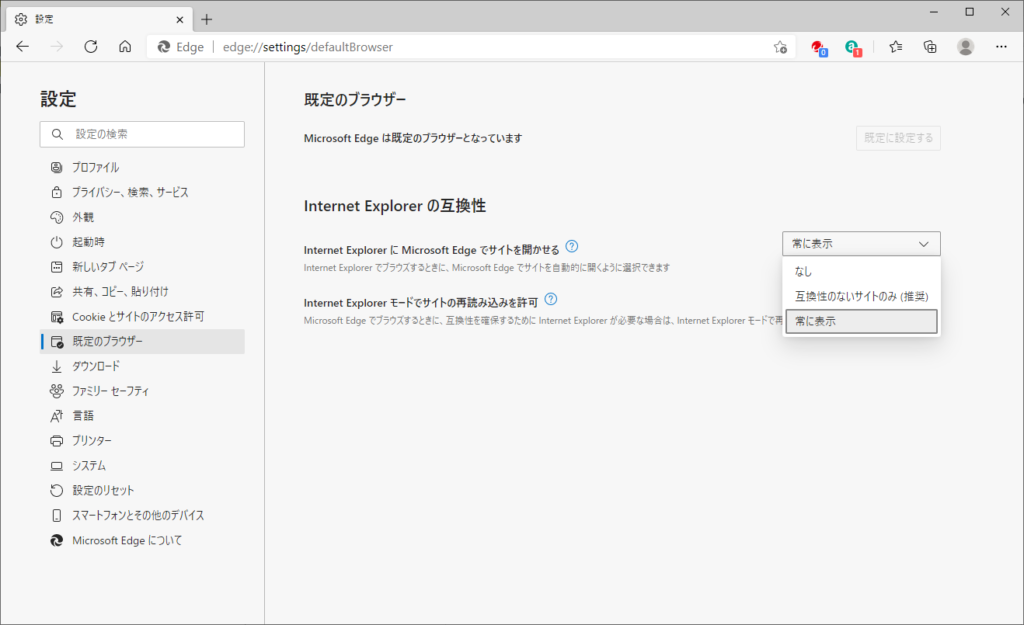Click the 既定に設定する button
Screen dimensions: 1024x625
[x=898, y=138]
